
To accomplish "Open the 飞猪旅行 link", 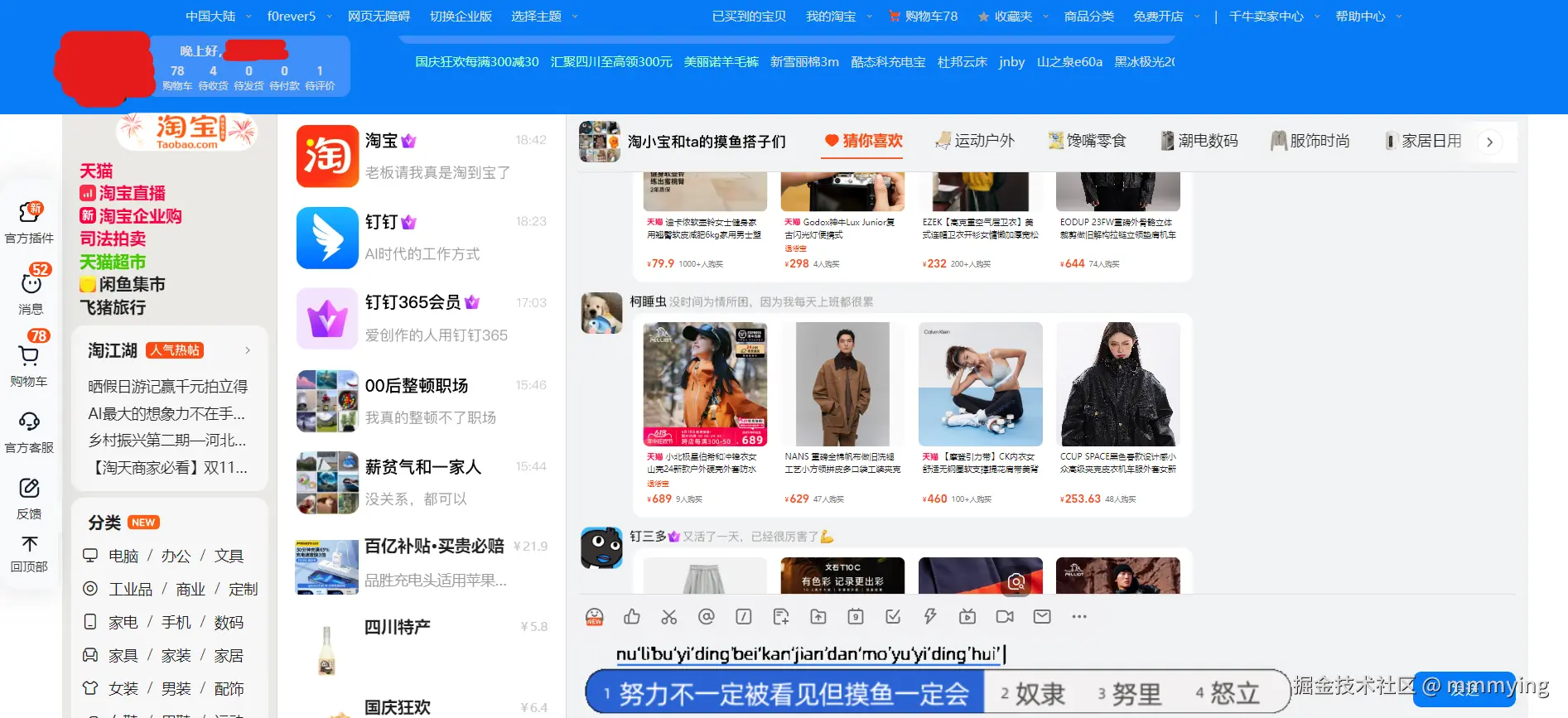I will coord(113,307).
